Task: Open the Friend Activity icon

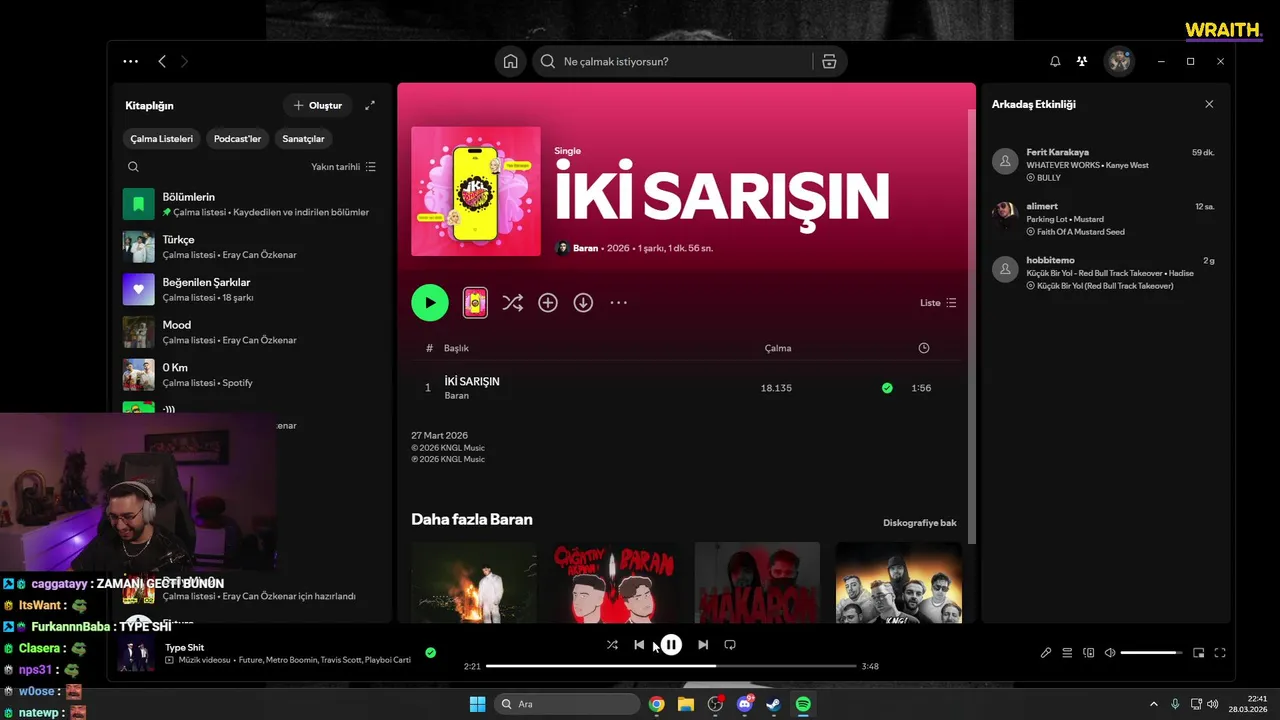Action: tap(1082, 61)
